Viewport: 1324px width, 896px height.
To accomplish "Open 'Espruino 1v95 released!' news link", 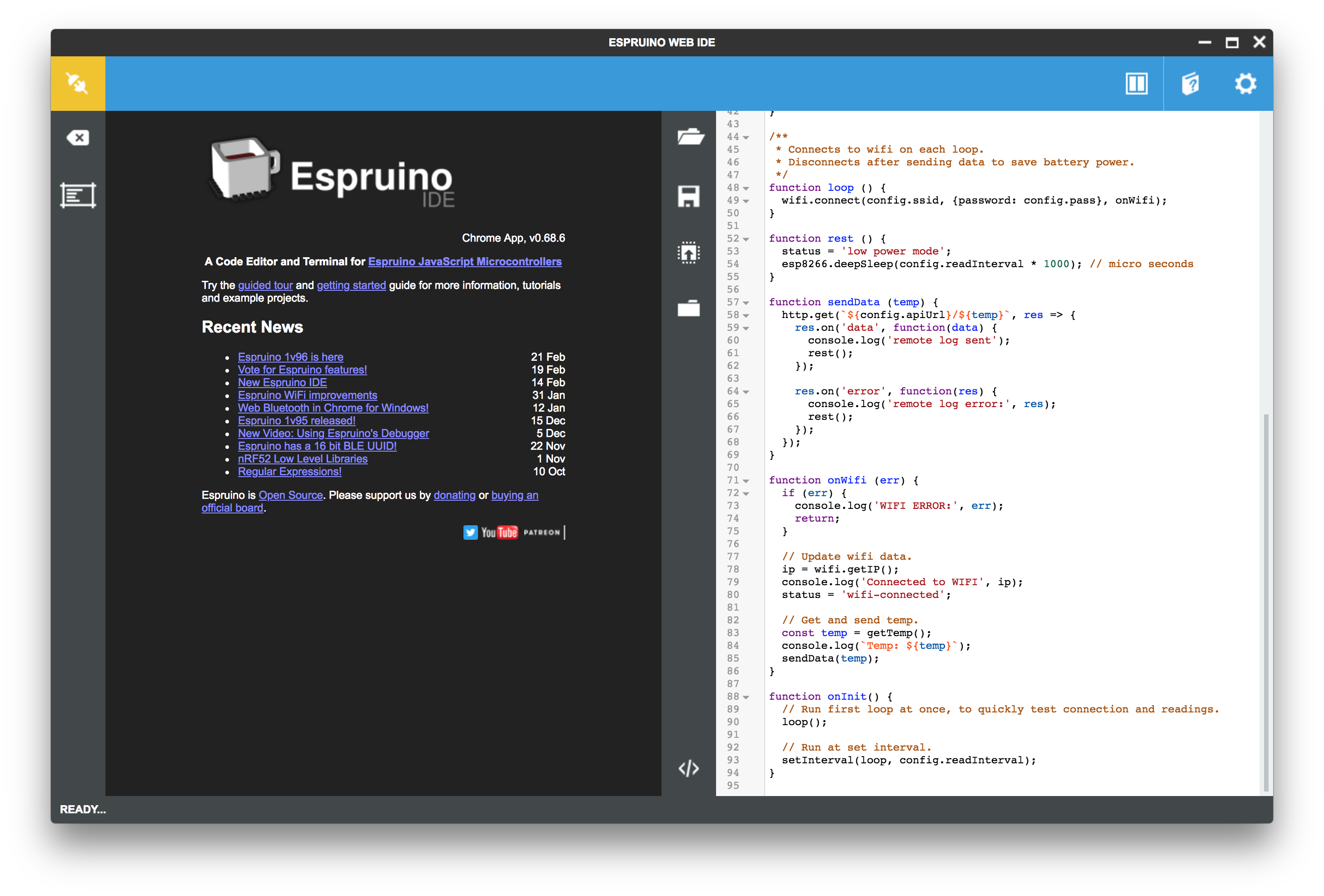I will (296, 421).
